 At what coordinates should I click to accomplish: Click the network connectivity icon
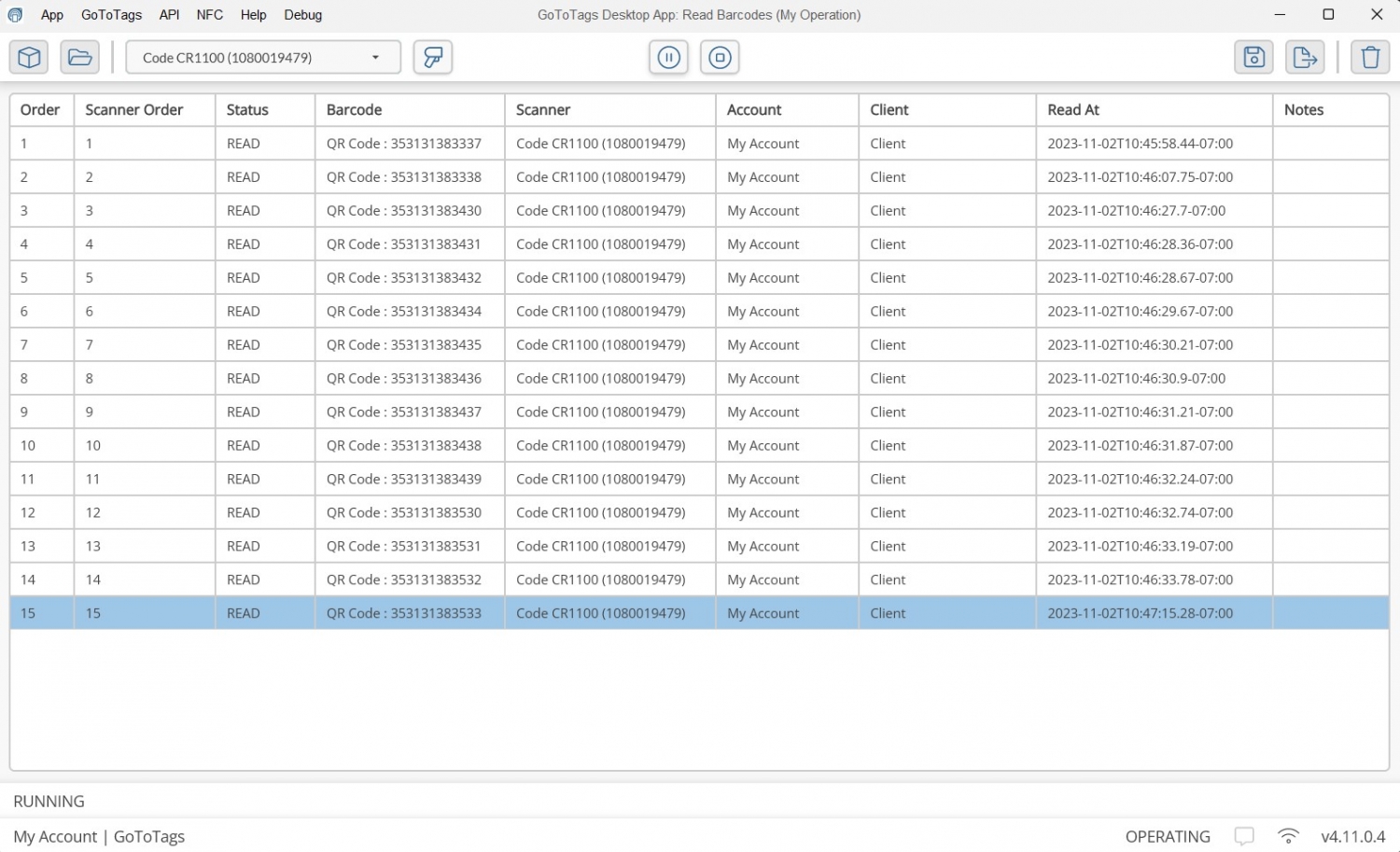click(1288, 836)
